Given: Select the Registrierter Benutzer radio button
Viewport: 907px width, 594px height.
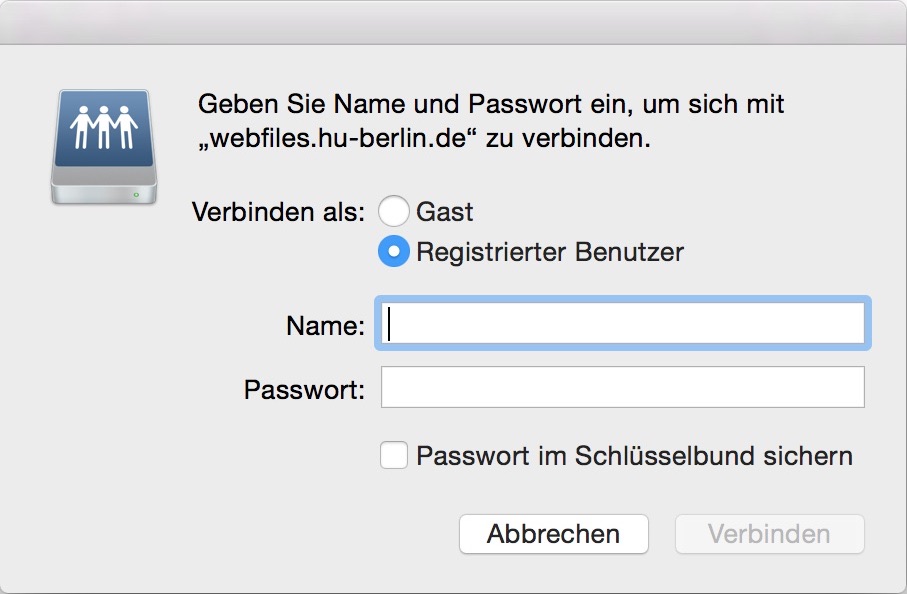Looking at the screenshot, I should pyautogui.click(x=393, y=252).
